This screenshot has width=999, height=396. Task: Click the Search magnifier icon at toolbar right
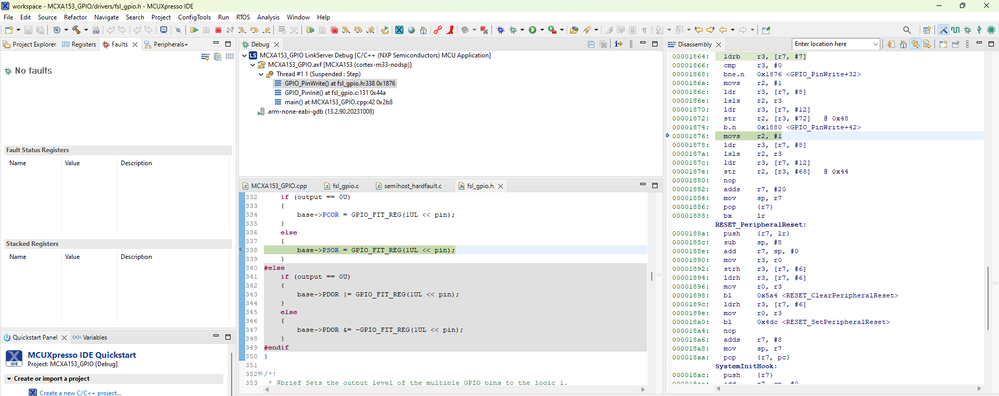point(907,30)
